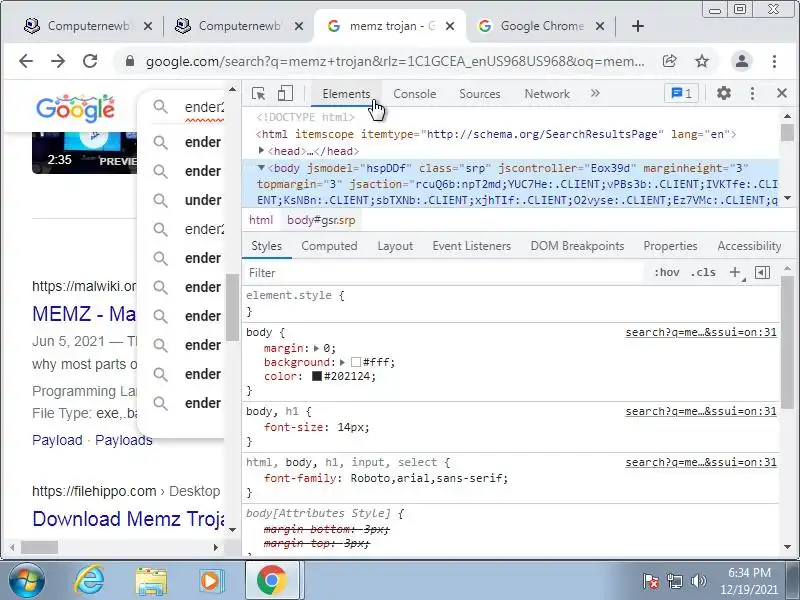Reload the current page
Screen dimensions: 800x600
(x=90, y=61)
